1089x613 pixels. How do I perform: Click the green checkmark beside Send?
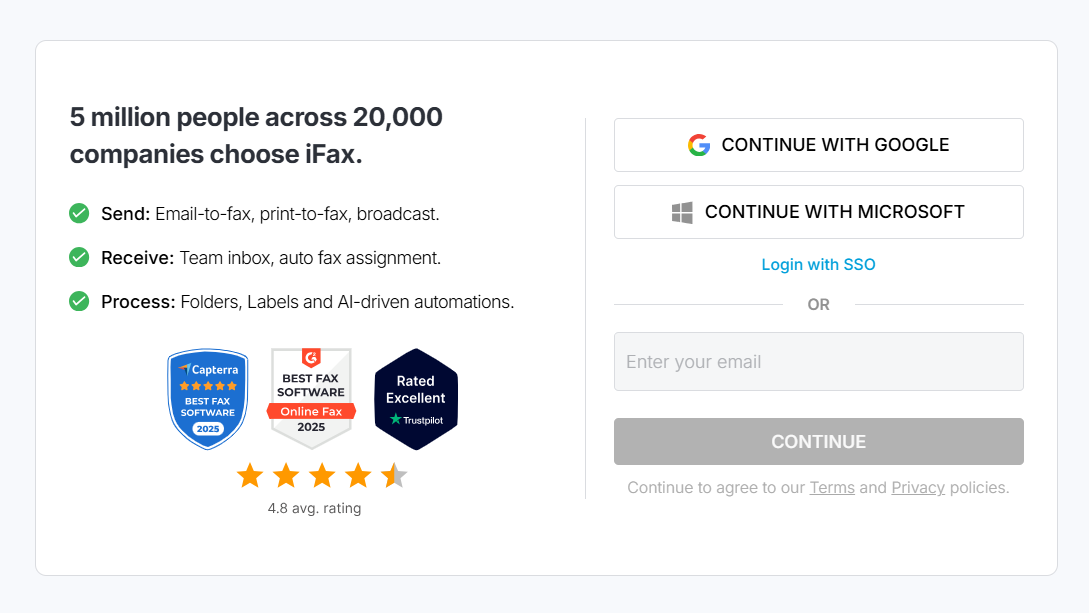[x=79, y=213]
